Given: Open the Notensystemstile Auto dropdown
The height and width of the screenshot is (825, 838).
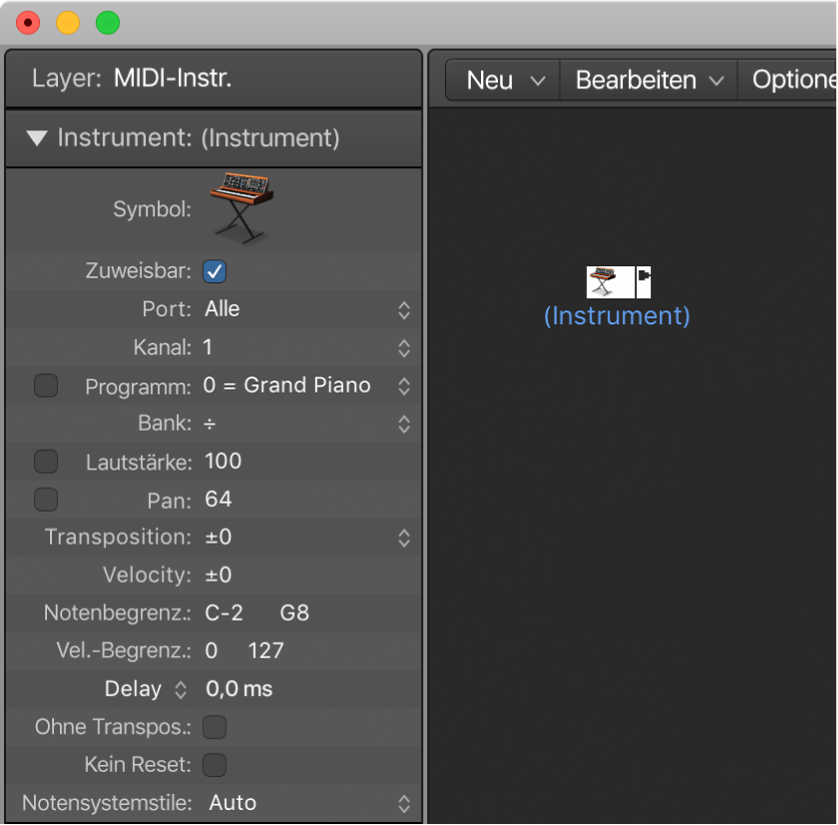Looking at the screenshot, I should (309, 803).
